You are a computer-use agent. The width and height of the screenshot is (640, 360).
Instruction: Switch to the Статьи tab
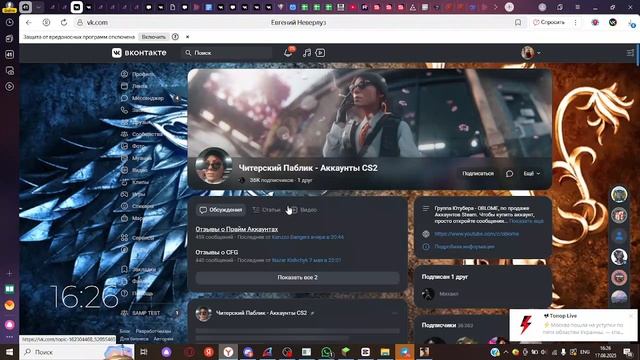tap(267, 210)
